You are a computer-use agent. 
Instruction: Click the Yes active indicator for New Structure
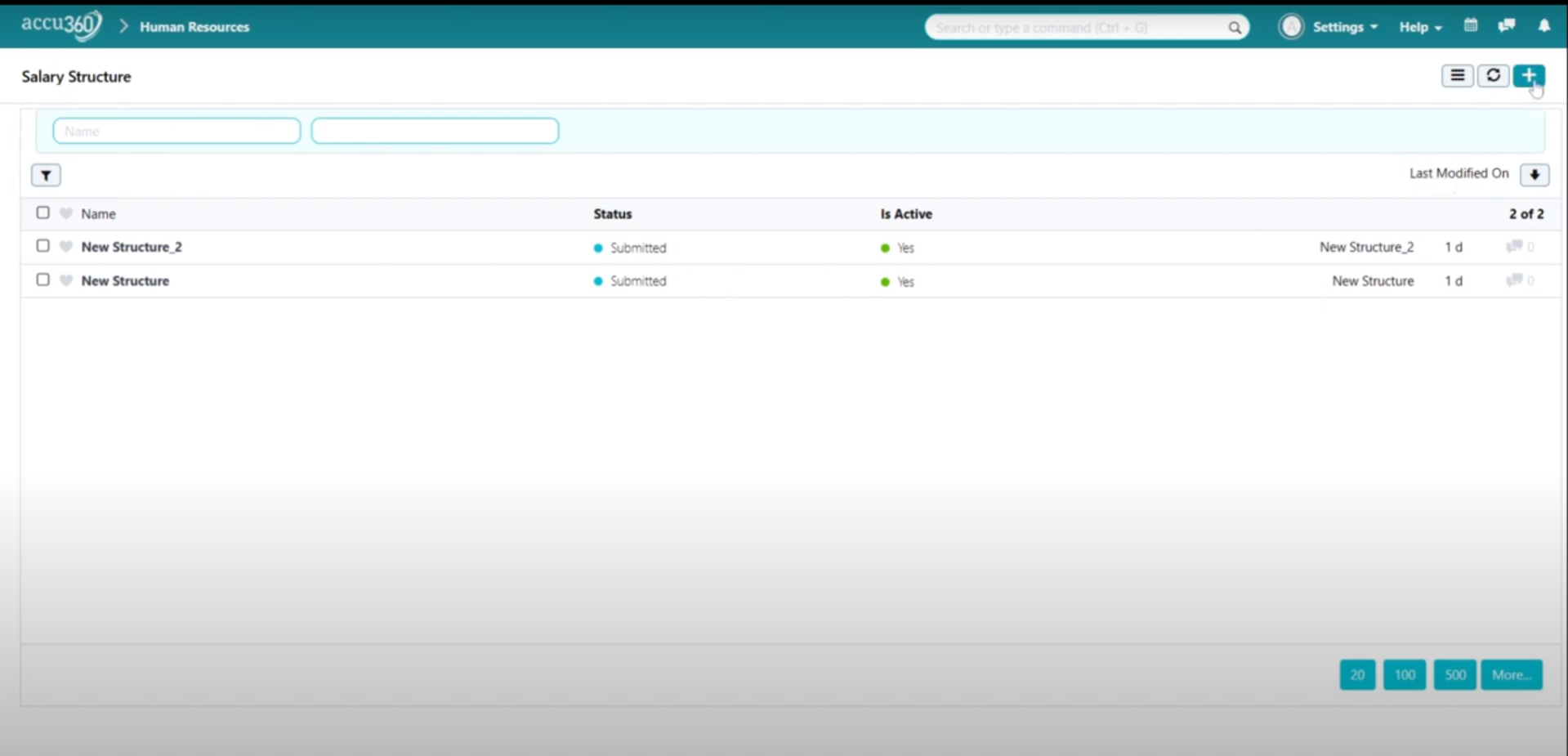[897, 281]
